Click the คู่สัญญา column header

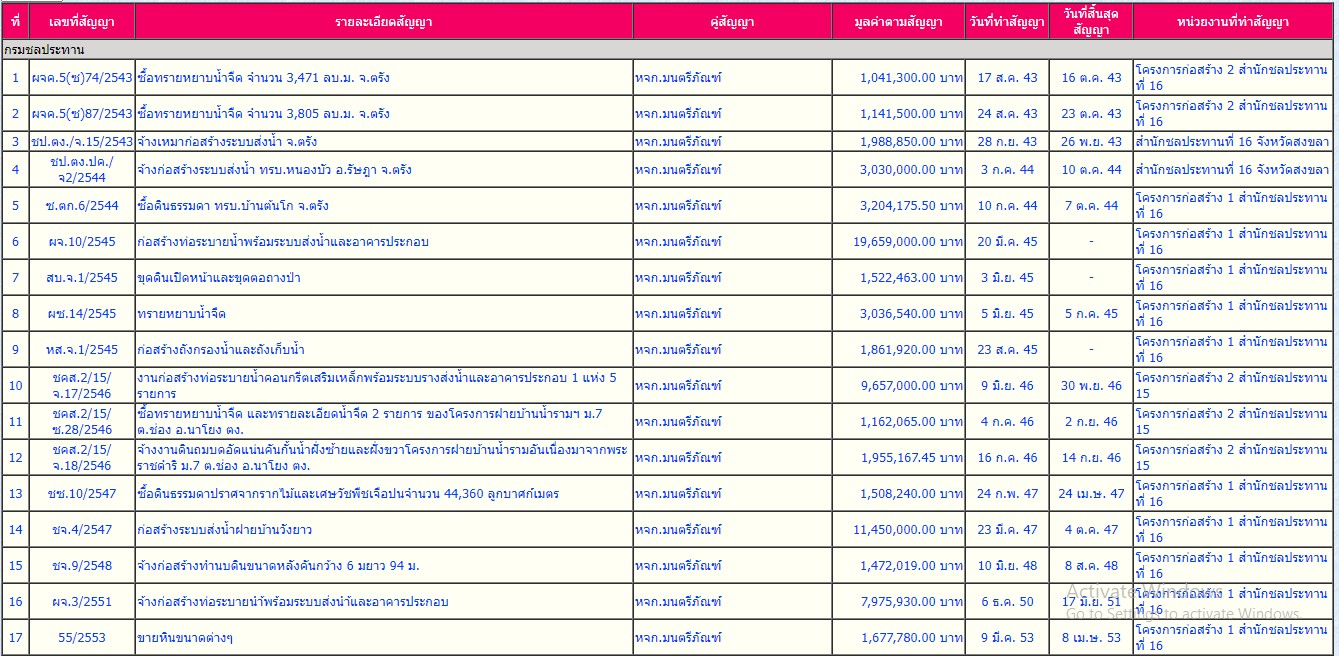coord(732,22)
